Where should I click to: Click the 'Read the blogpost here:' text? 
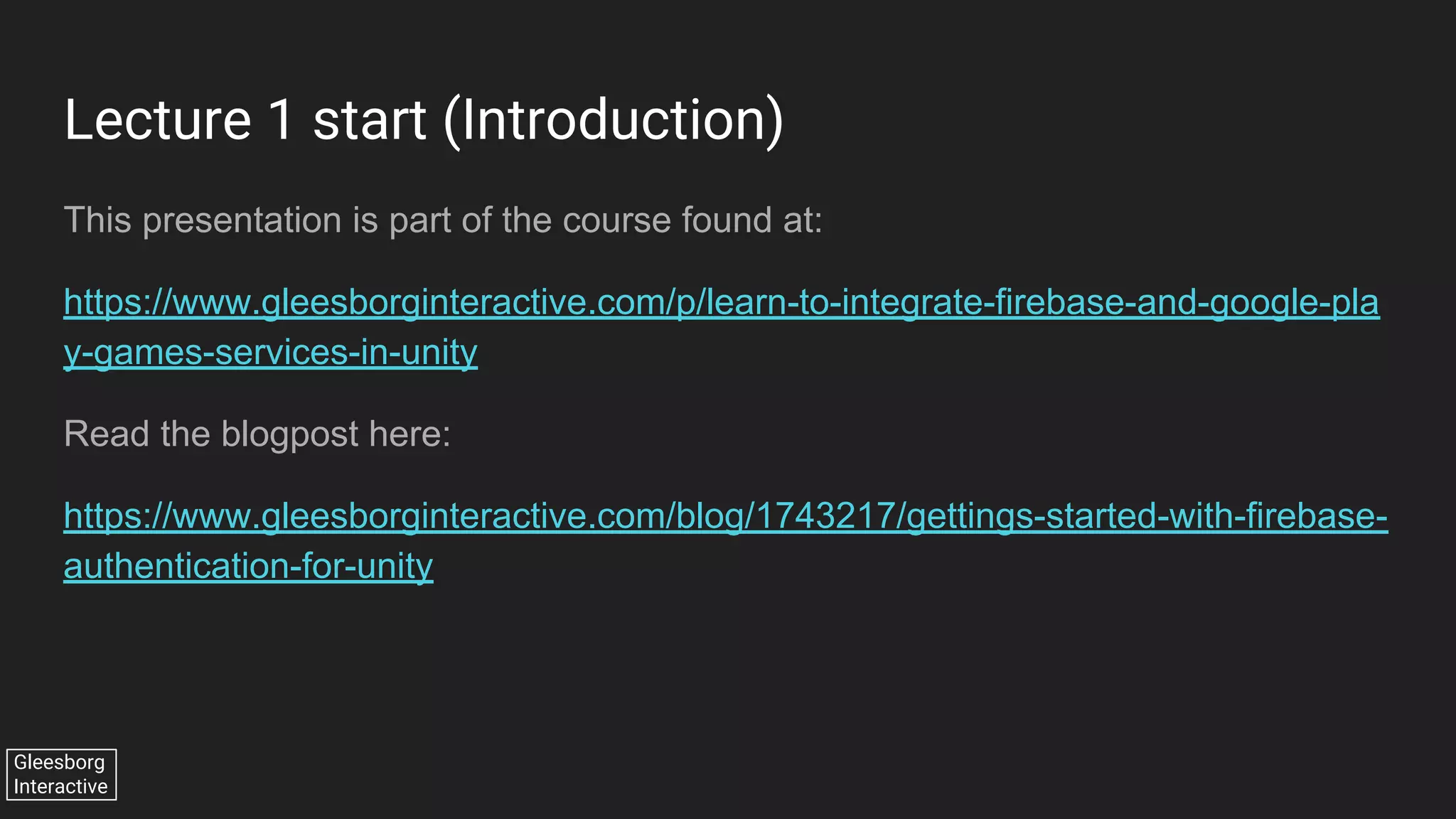coord(257,433)
